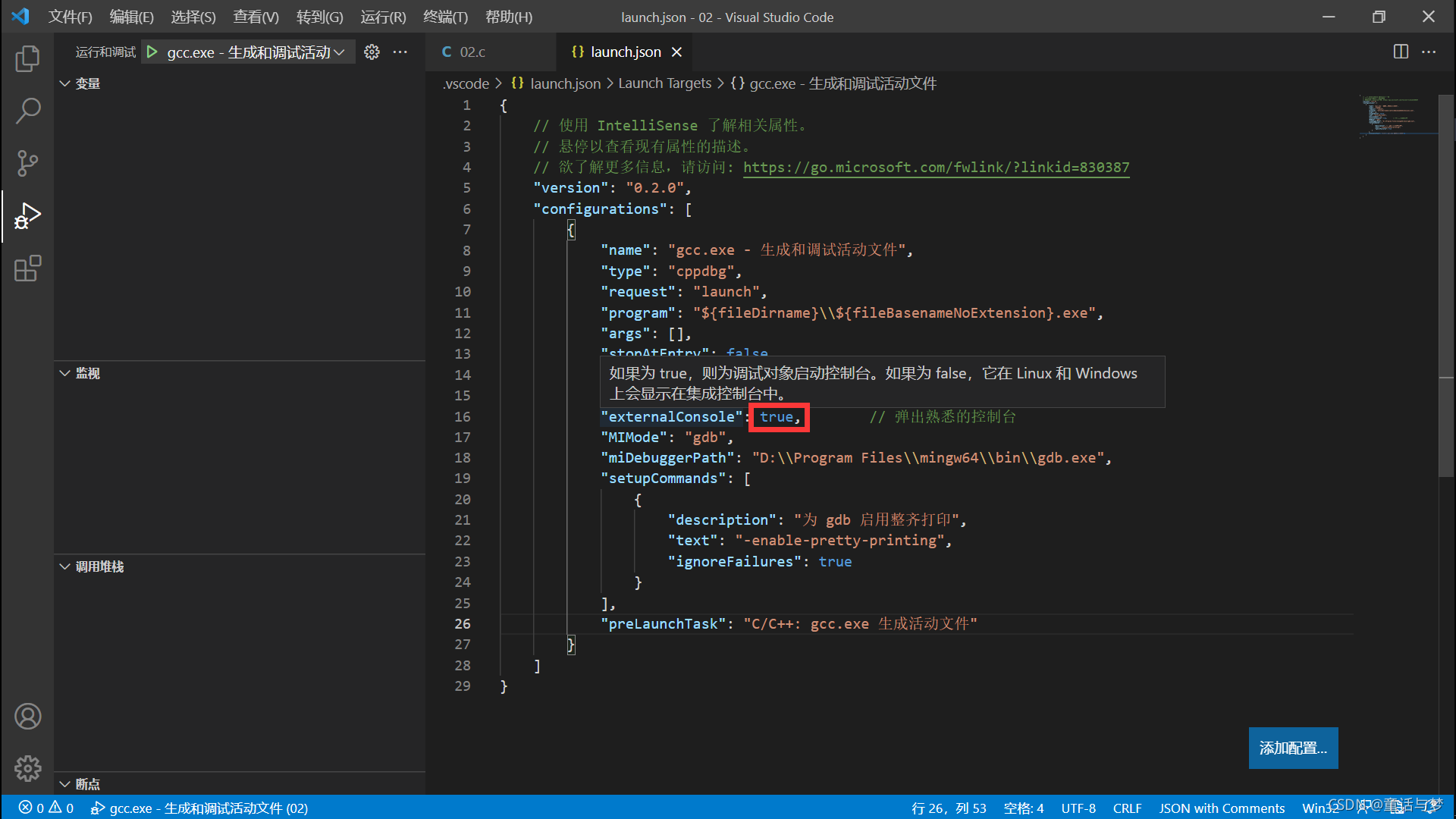Change encoding via UTF-8 status item
1456x819 pixels.
1078,808
